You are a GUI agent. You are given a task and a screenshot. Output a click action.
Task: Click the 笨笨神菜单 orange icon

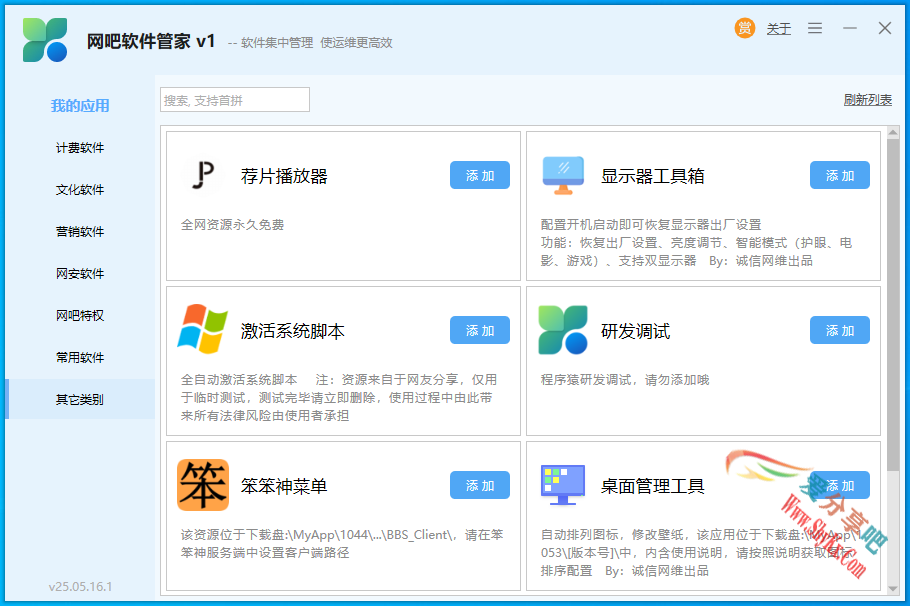[203, 485]
